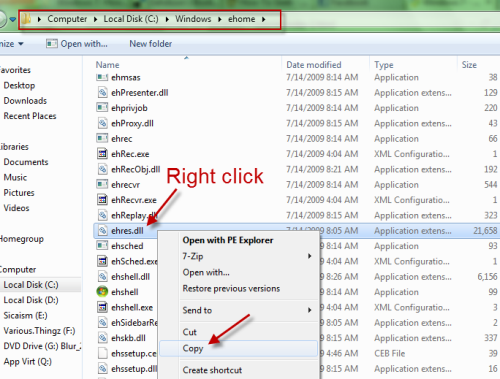This screenshot has width=500, height=379.
Task: Click the Open with toolbar icon
Action: pos(52,44)
